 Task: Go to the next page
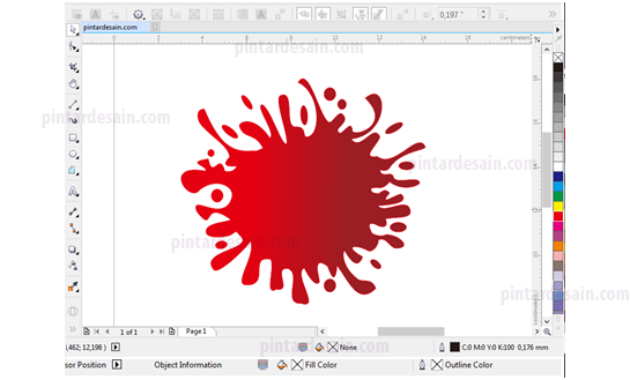pyautogui.click(x=152, y=331)
